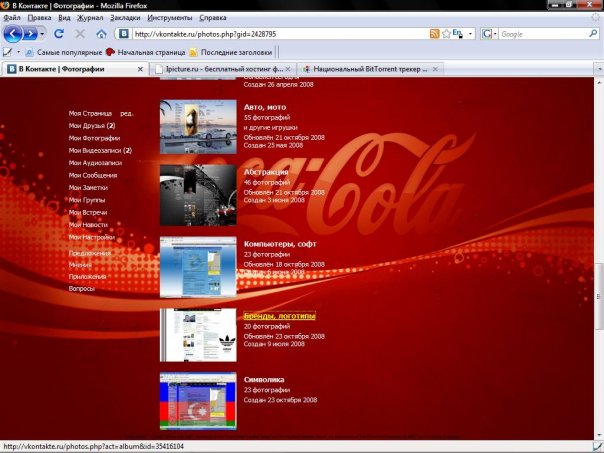Go forward with the Forward arrow button
This screenshot has height=453, width=604.
(x=30, y=34)
